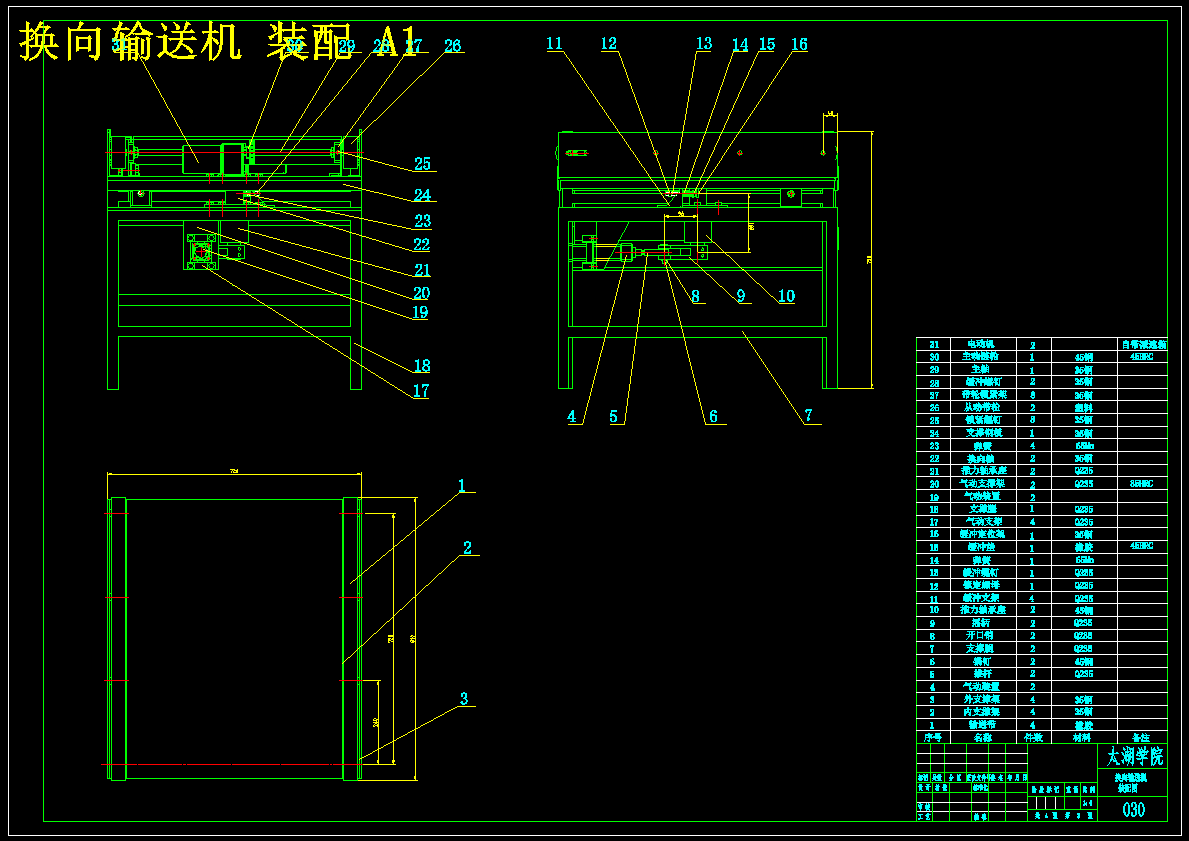Viewport: 1189px width, 841px height.
Task: Select callout number 2 beside the plan view
Action: point(467,548)
